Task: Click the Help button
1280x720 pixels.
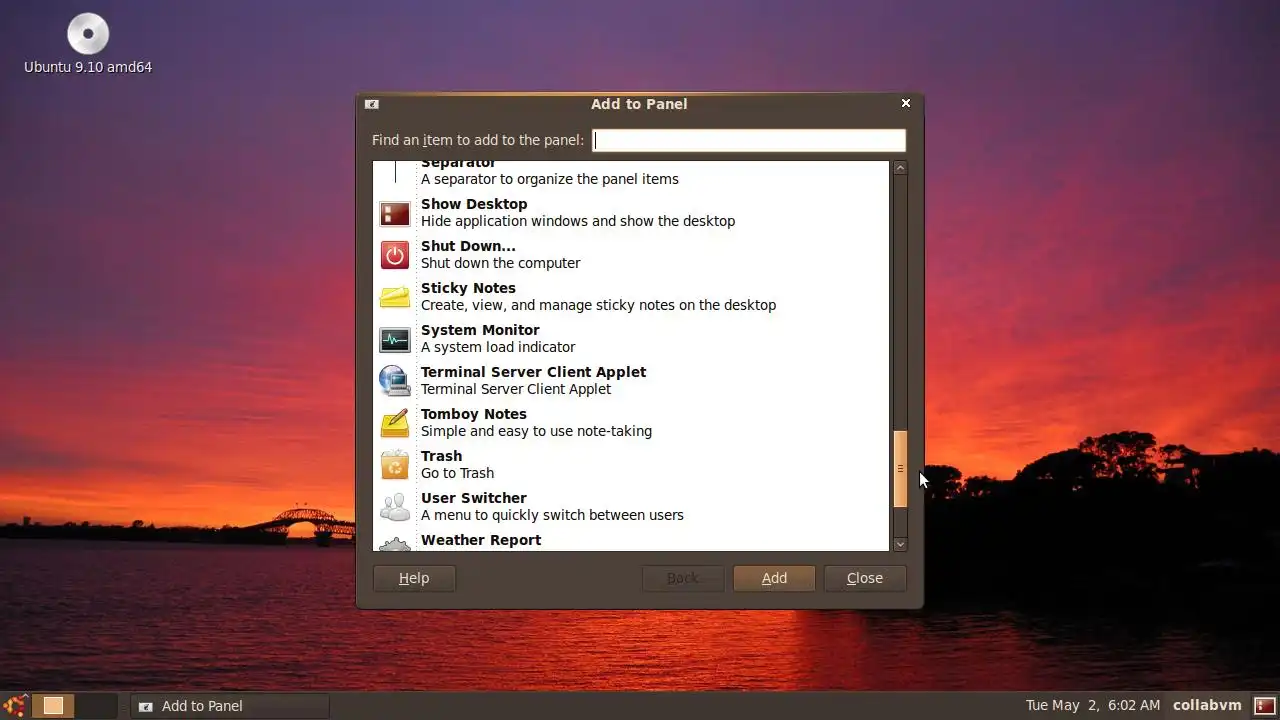Action: (x=414, y=578)
